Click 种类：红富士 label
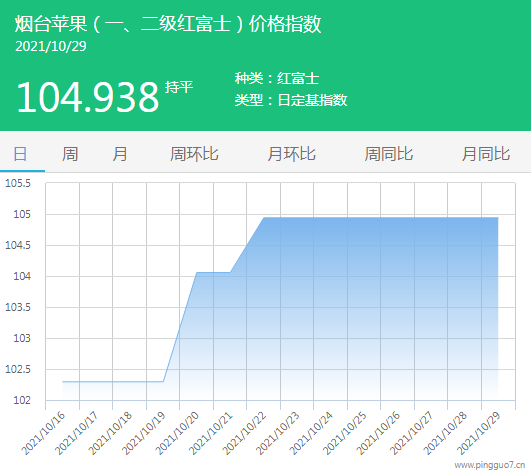The height and width of the screenshot is (474, 531). 277,79
